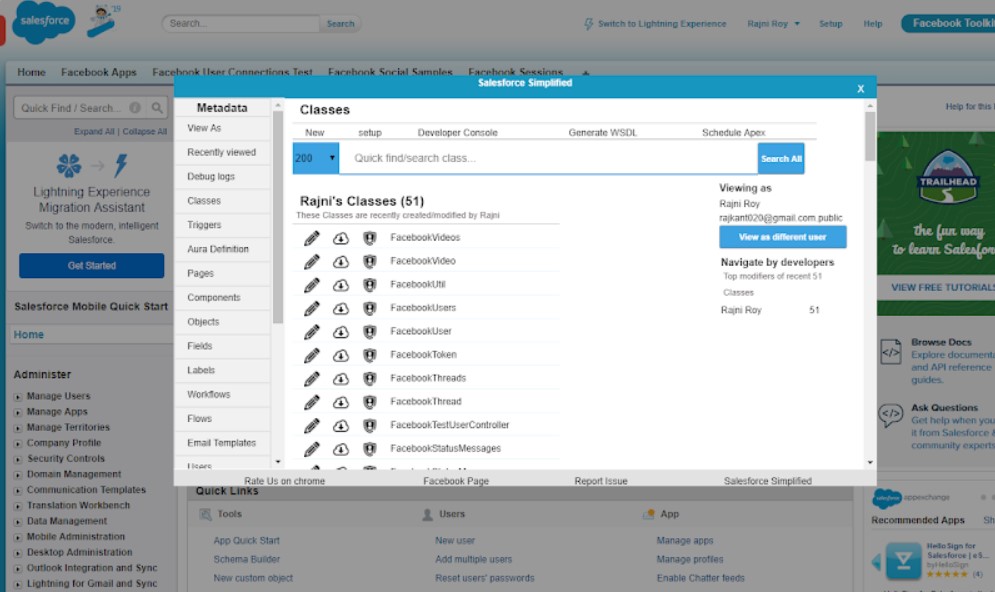Viewport: 995px width, 592px height.
Task: Go to the Home tab
Action: coord(31,72)
